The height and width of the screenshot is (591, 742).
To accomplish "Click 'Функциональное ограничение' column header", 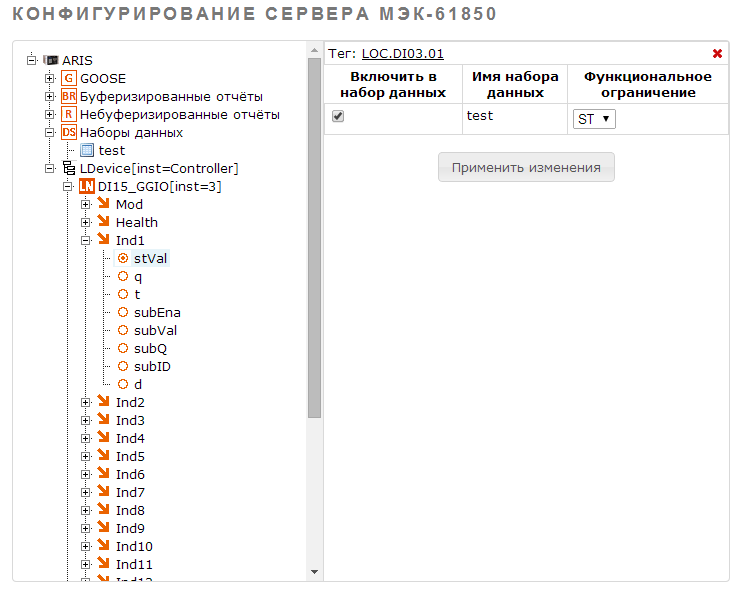I will click(648, 85).
